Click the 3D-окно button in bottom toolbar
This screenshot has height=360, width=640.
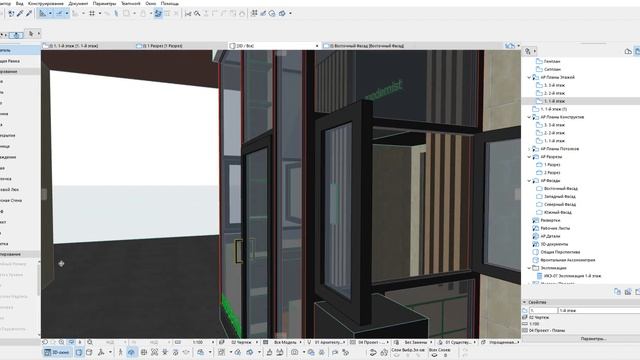coord(57,352)
